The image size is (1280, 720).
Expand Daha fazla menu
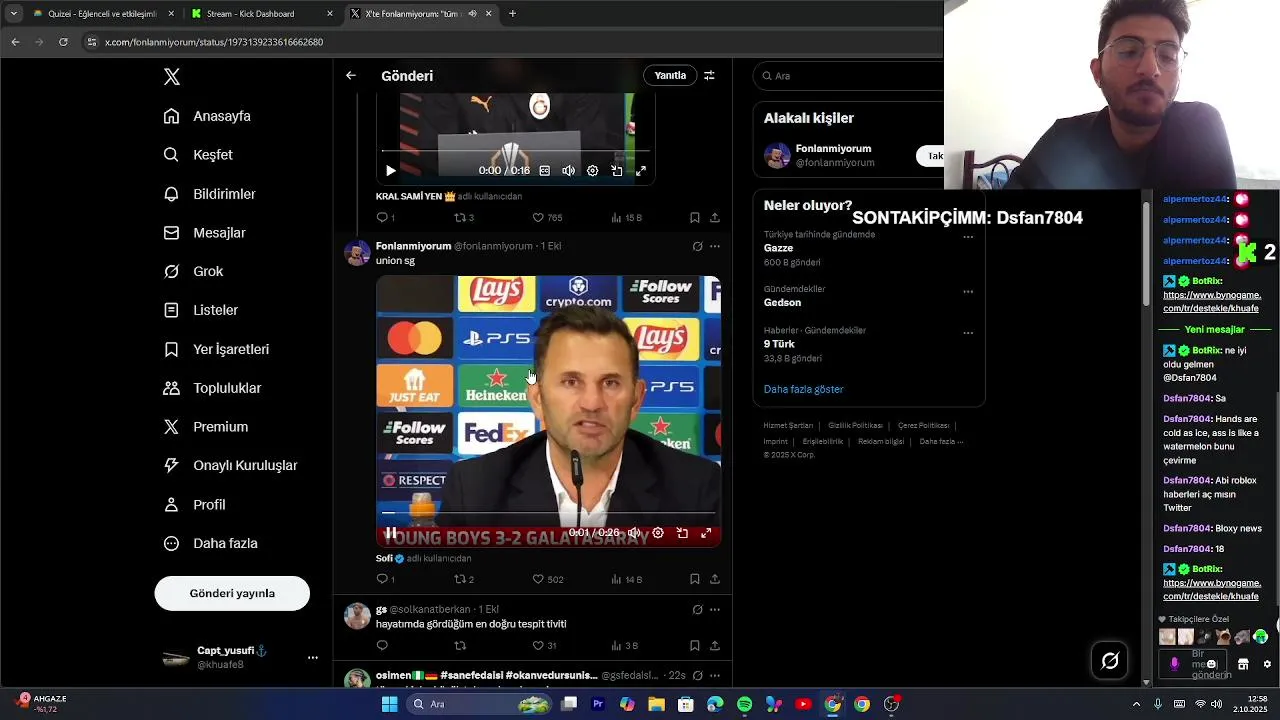[211, 544]
